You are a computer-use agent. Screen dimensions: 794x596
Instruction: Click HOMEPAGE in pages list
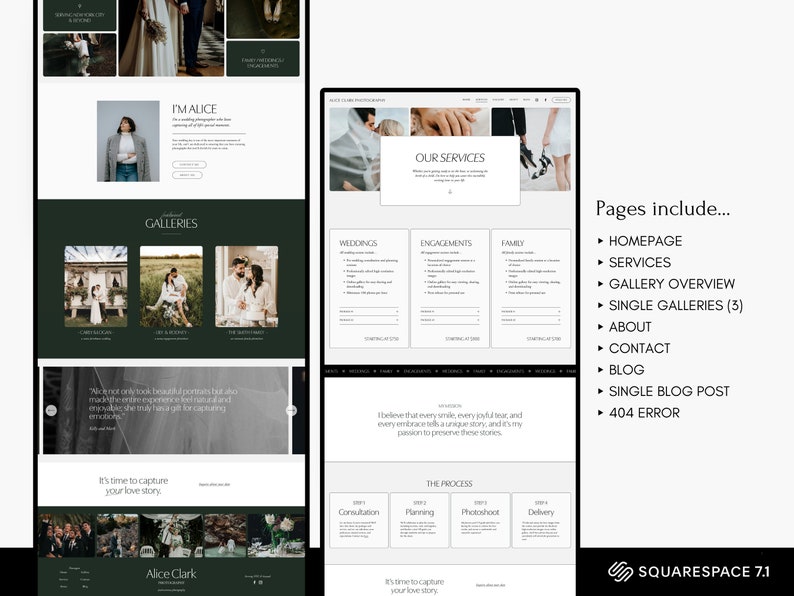click(x=646, y=241)
